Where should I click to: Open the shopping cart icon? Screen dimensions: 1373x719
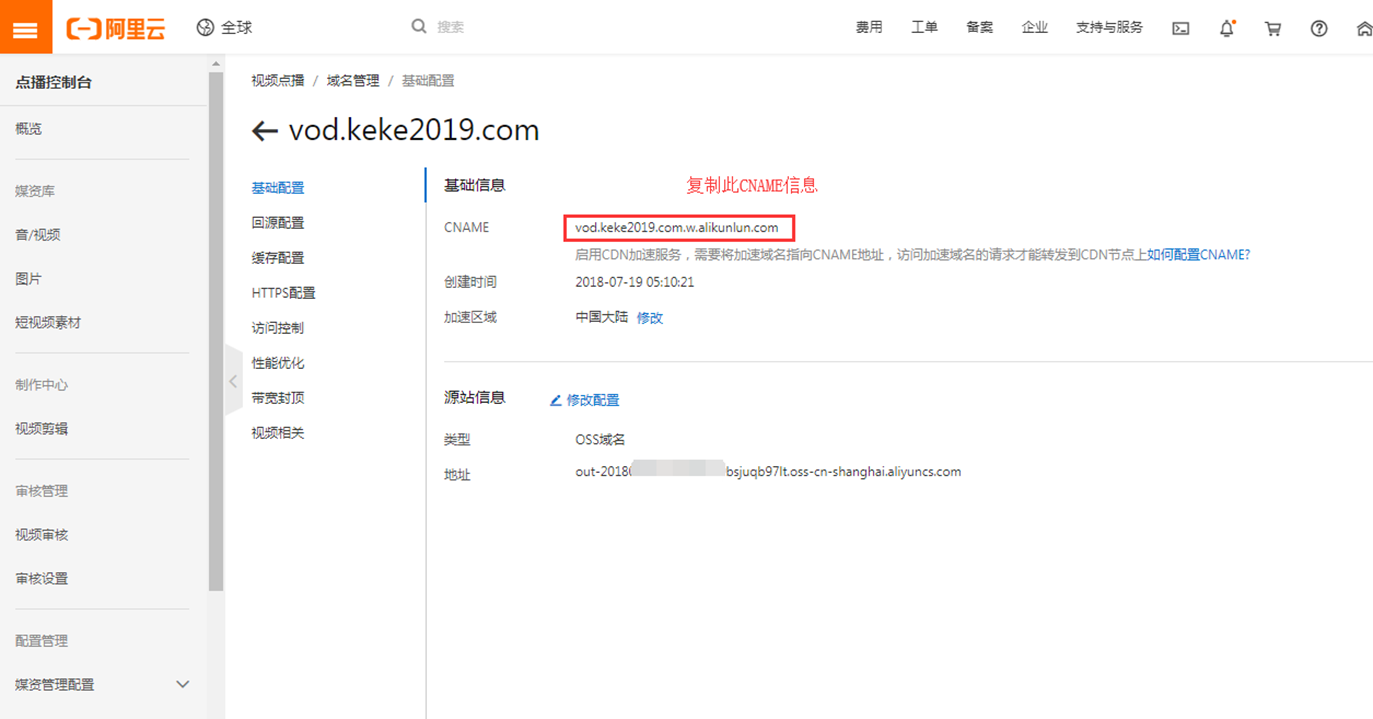(1273, 29)
